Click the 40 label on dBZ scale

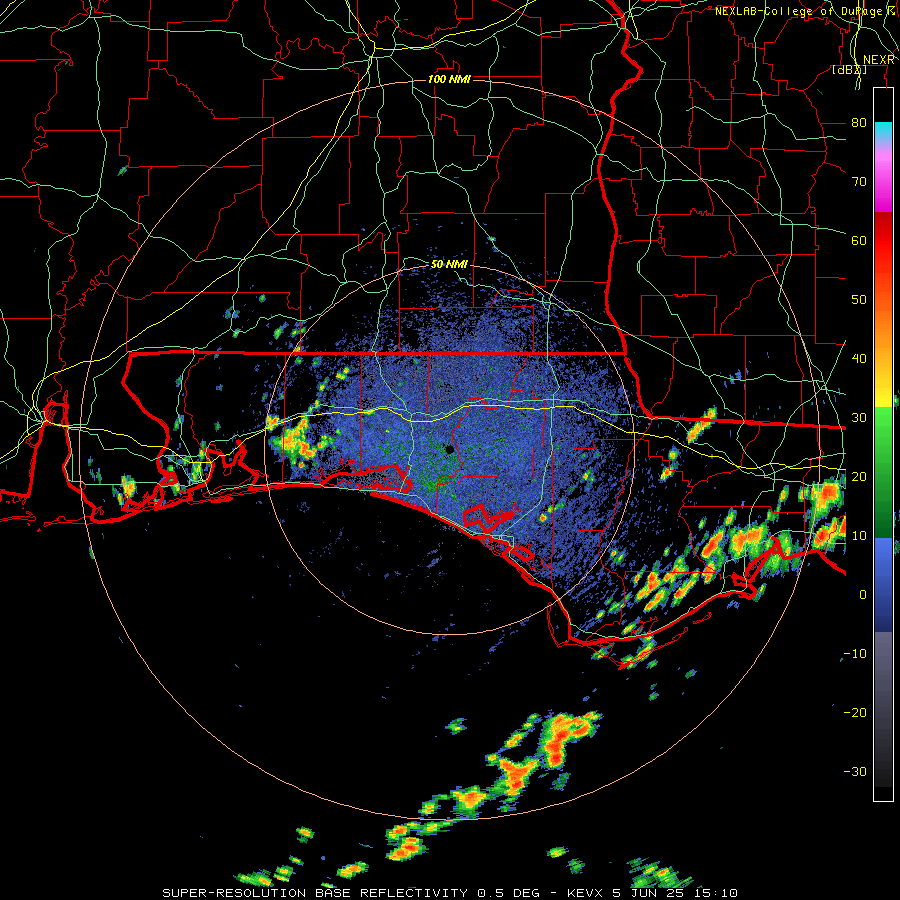tap(859, 358)
